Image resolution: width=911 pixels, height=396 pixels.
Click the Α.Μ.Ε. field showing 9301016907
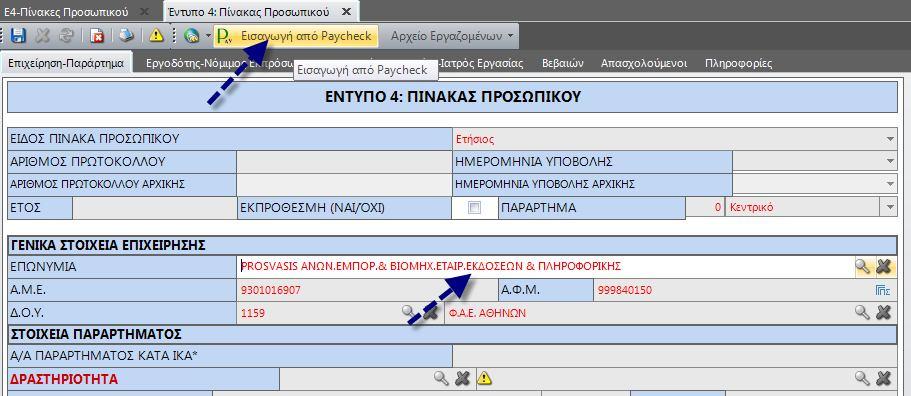368,290
